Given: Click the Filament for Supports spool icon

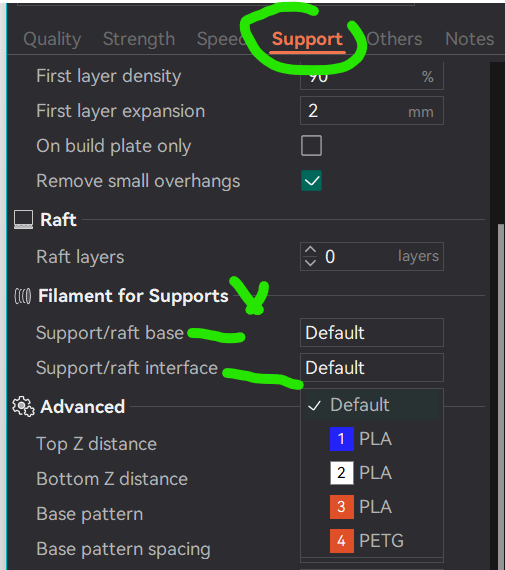Looking at the screenshot, I should tap(23, 296).
